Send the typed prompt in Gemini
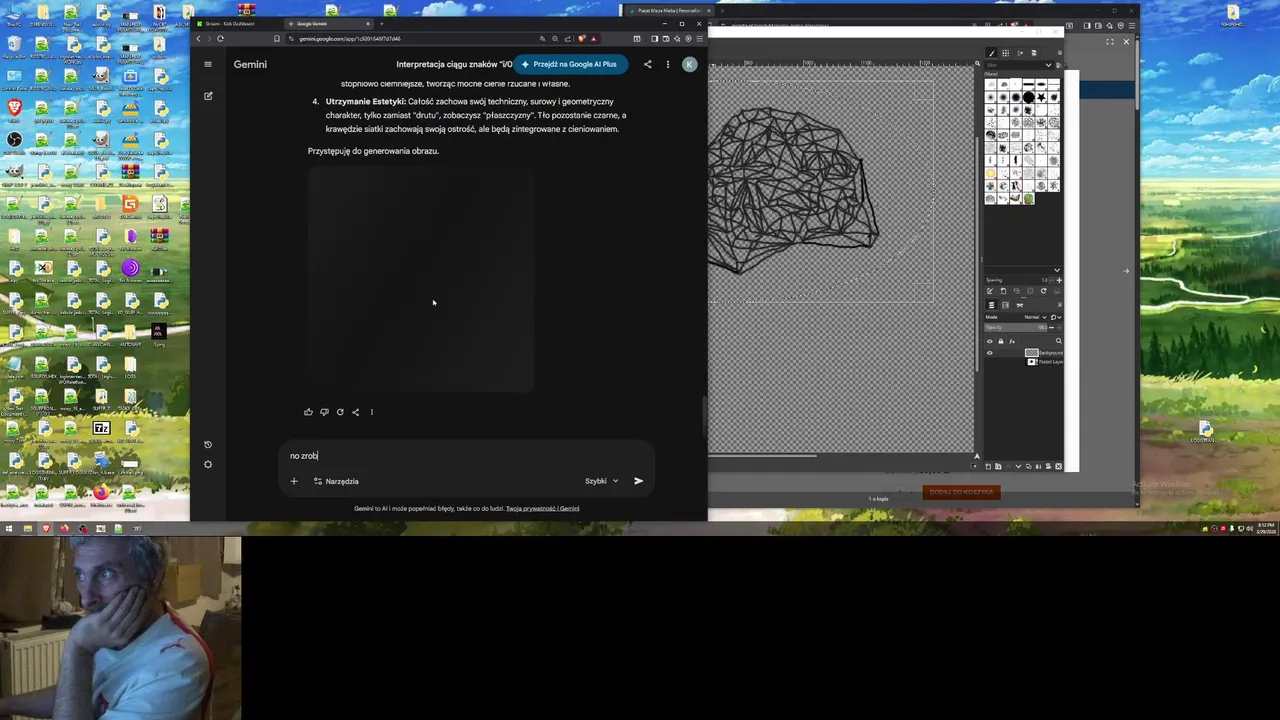Viewport: 1280px width, 720px height. point(638,481)
